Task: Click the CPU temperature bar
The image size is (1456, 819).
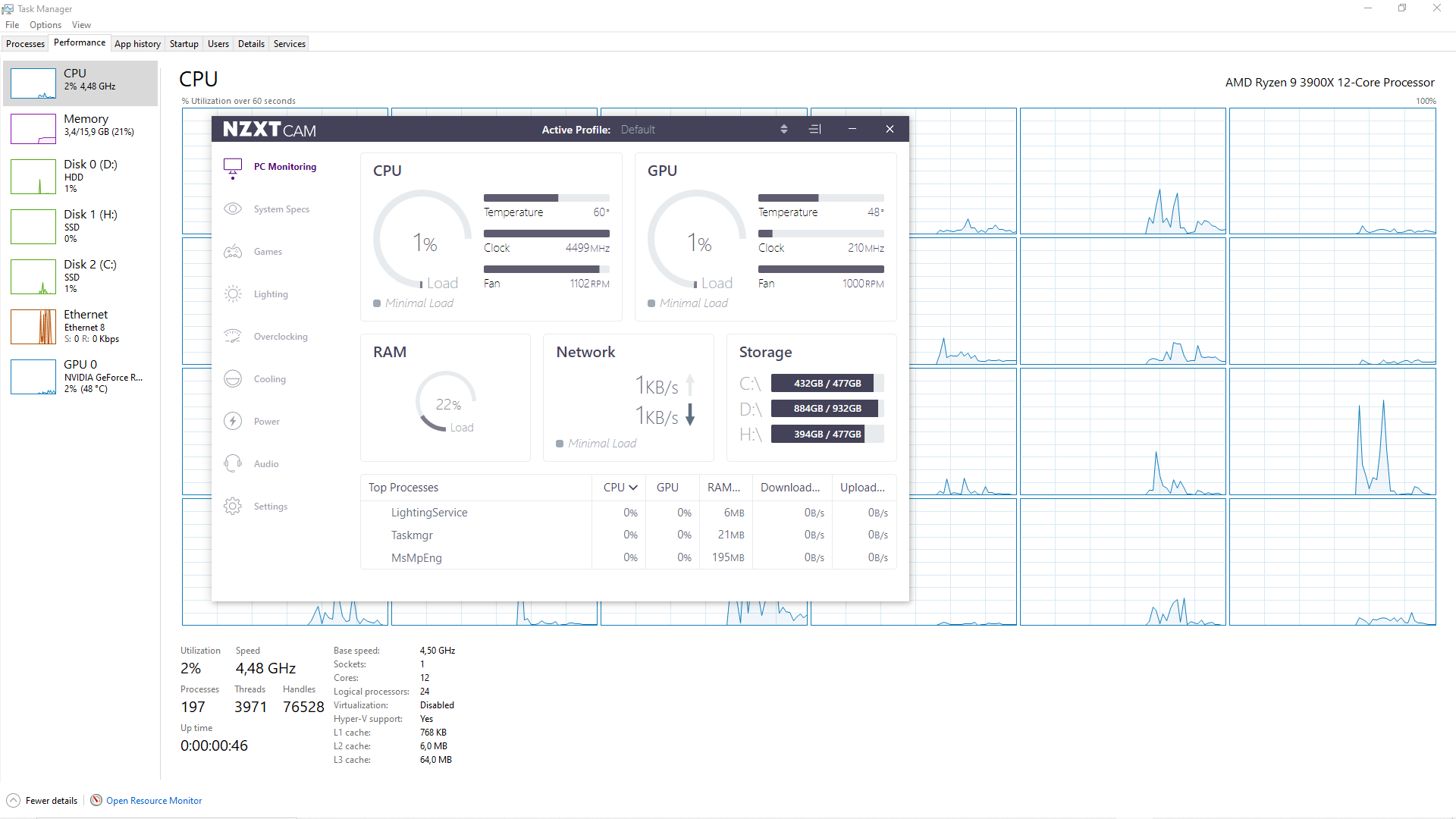Action: pos(547,198)
